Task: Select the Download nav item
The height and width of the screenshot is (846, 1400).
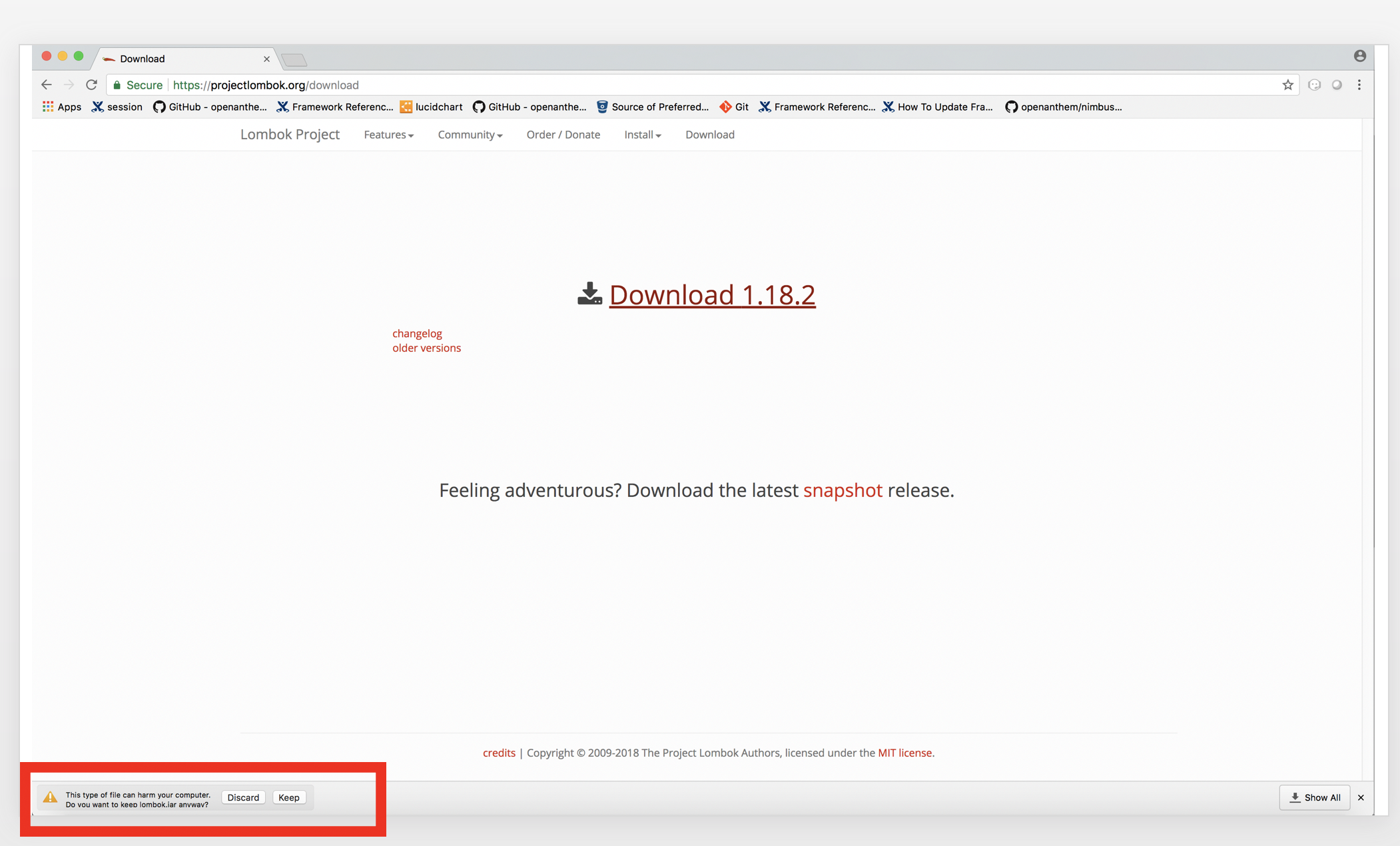Action: [x=709, y=135]
